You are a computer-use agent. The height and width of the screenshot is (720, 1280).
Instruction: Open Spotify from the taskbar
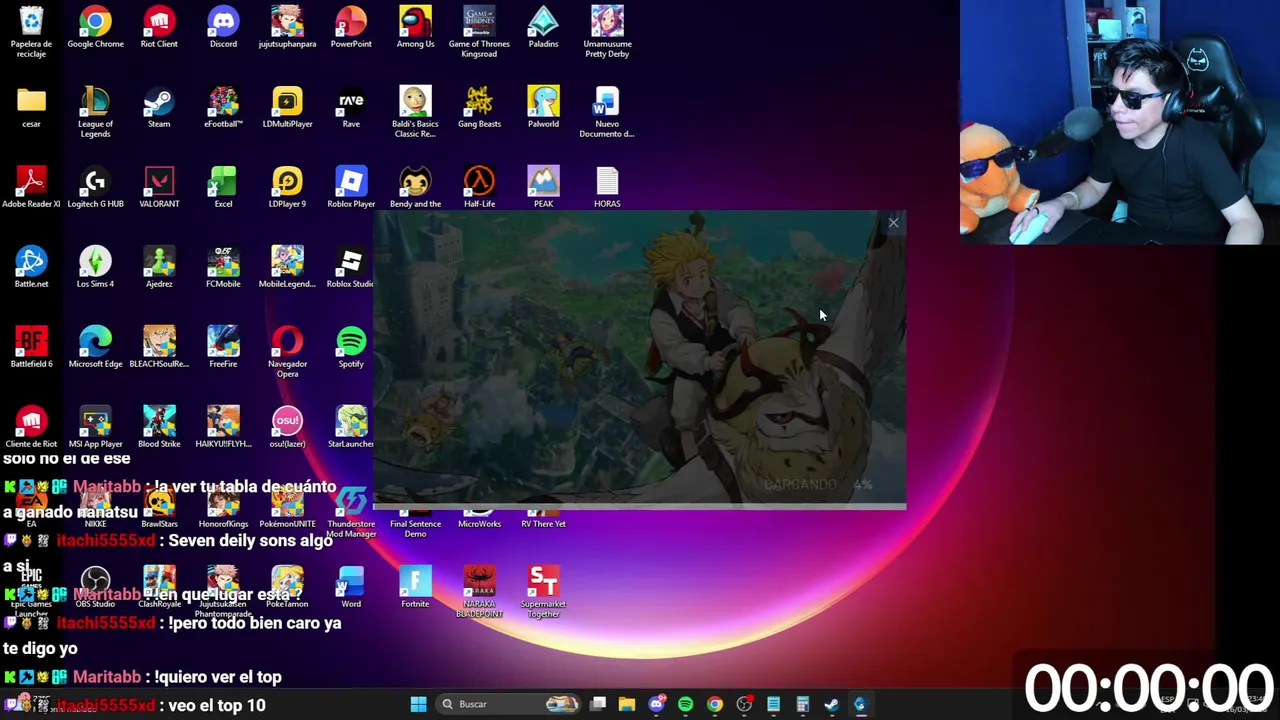tap(685, 704)
